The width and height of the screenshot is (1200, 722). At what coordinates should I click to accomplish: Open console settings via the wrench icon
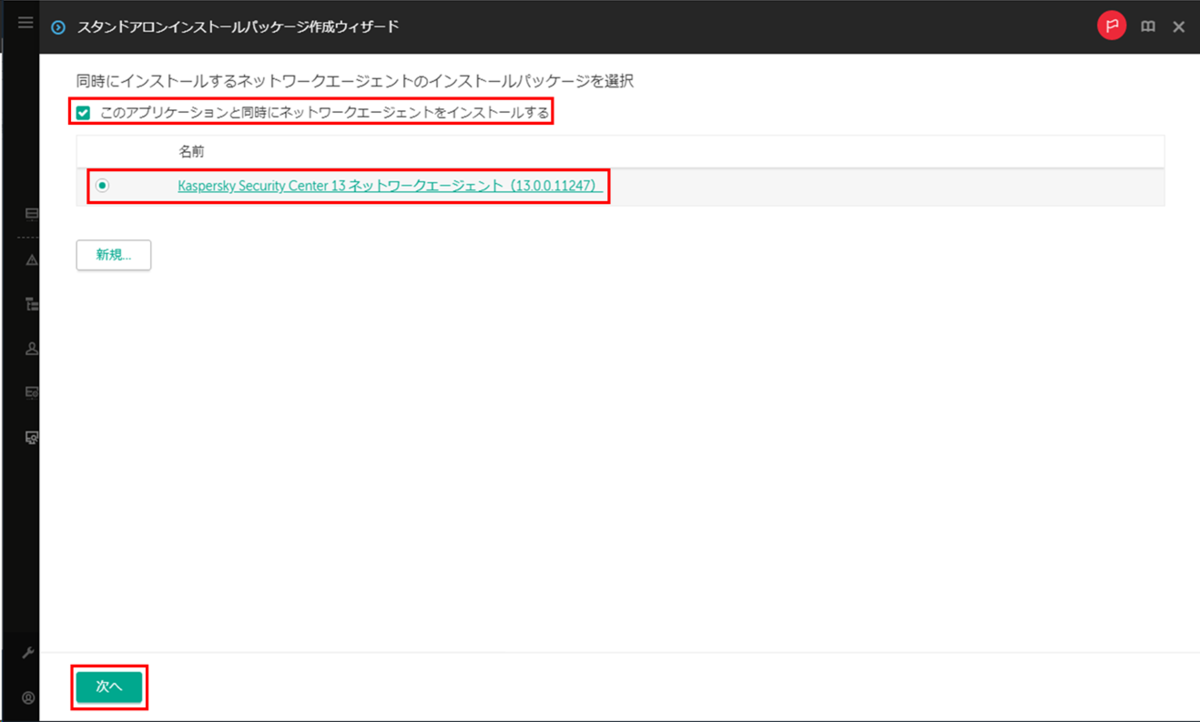[28, 655]
